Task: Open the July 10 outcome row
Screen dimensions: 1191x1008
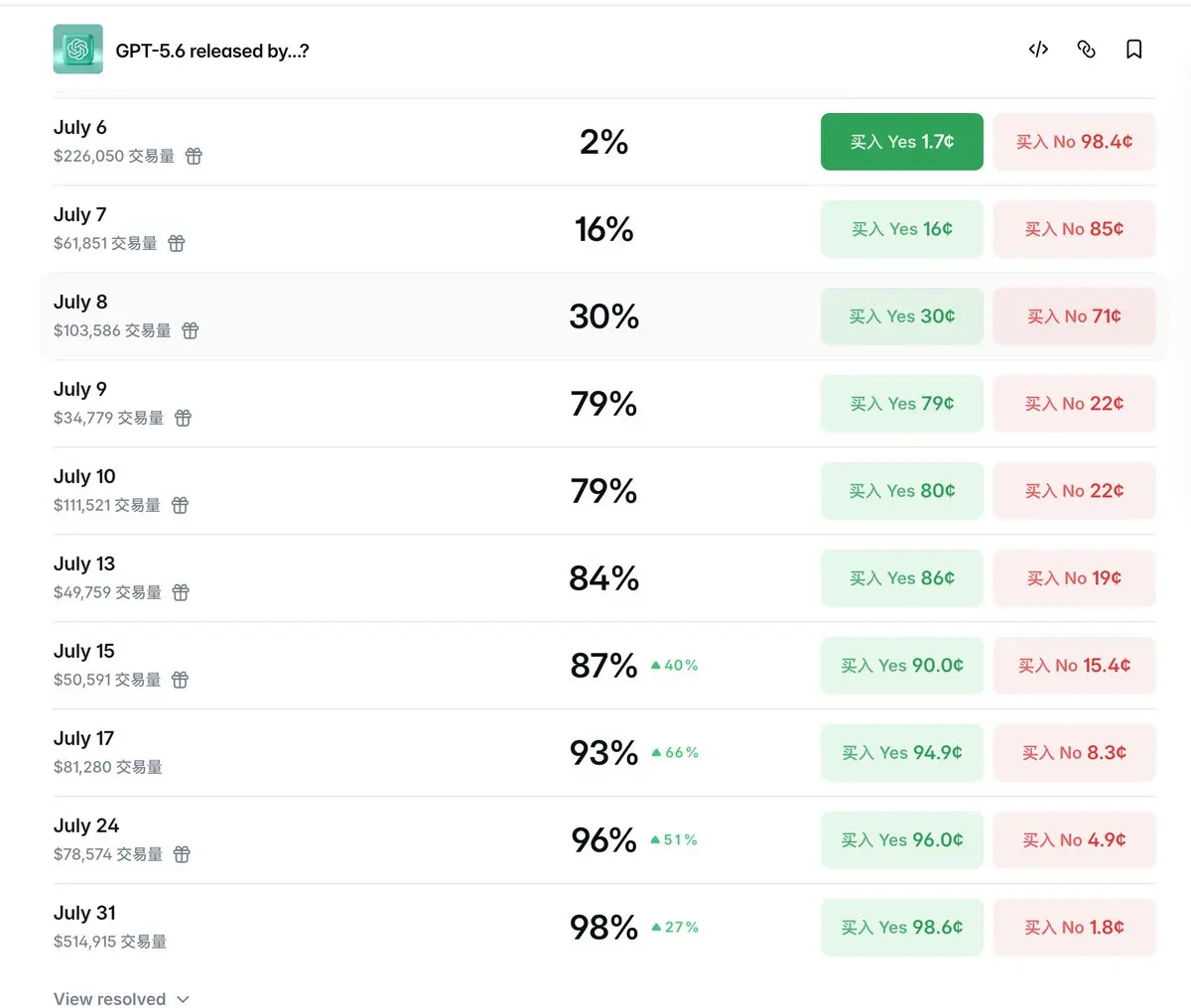Action: coord(603,491)
